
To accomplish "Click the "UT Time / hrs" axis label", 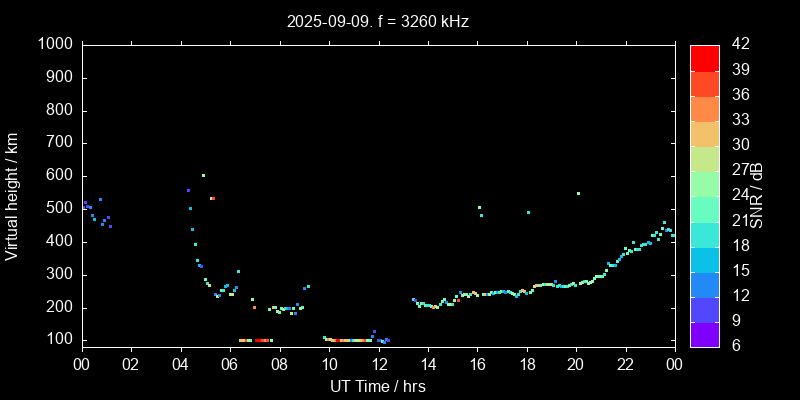I will click(x=377, y=385).
